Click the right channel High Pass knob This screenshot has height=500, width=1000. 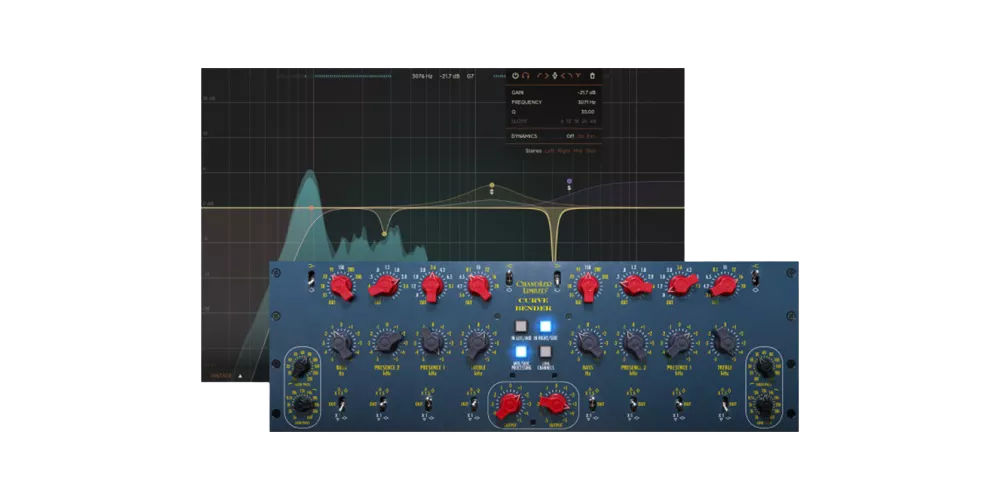tap(765, 367)
